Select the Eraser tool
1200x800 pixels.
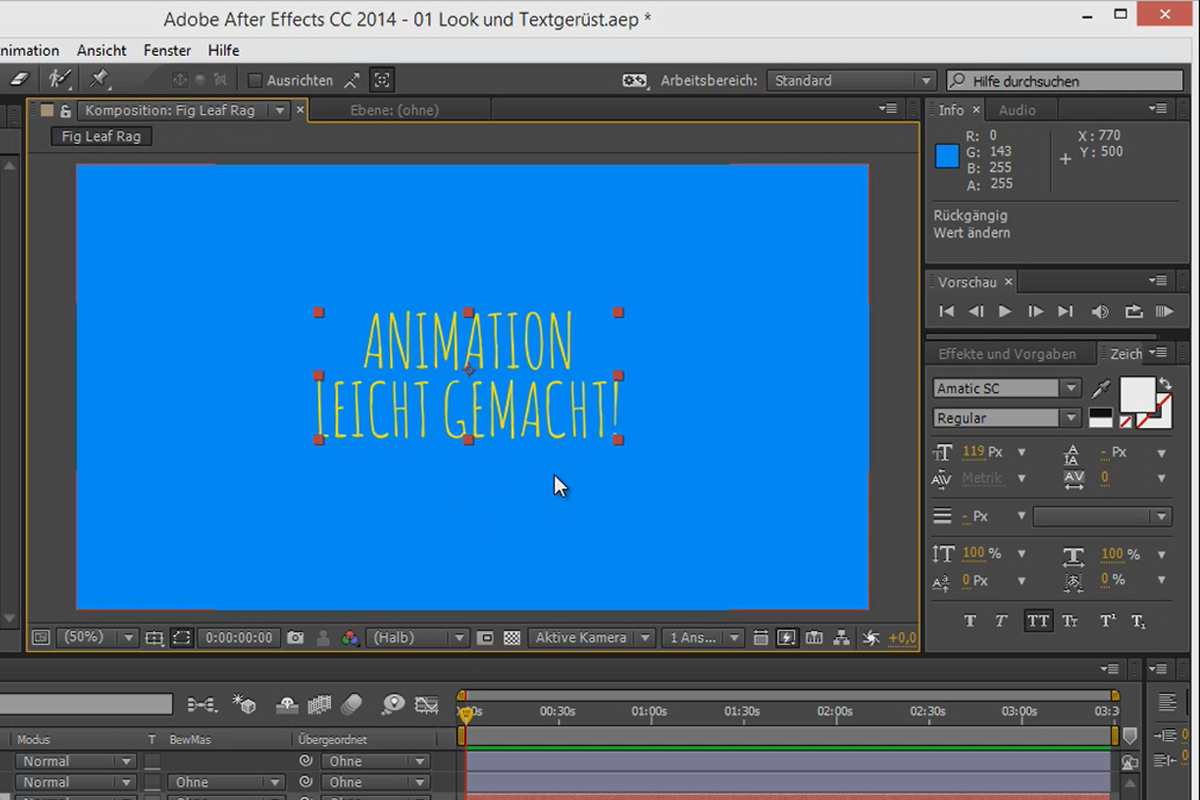(x=17, y=80)
